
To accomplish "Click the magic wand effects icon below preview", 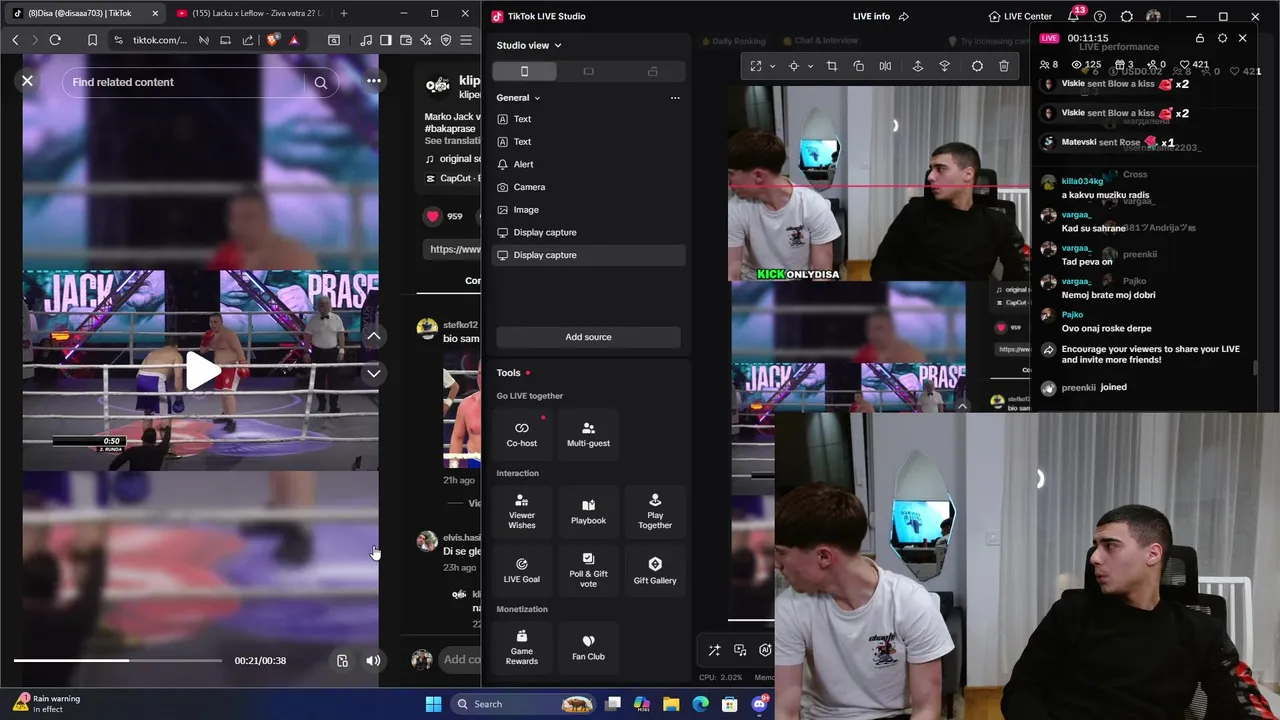I will 714,650.
